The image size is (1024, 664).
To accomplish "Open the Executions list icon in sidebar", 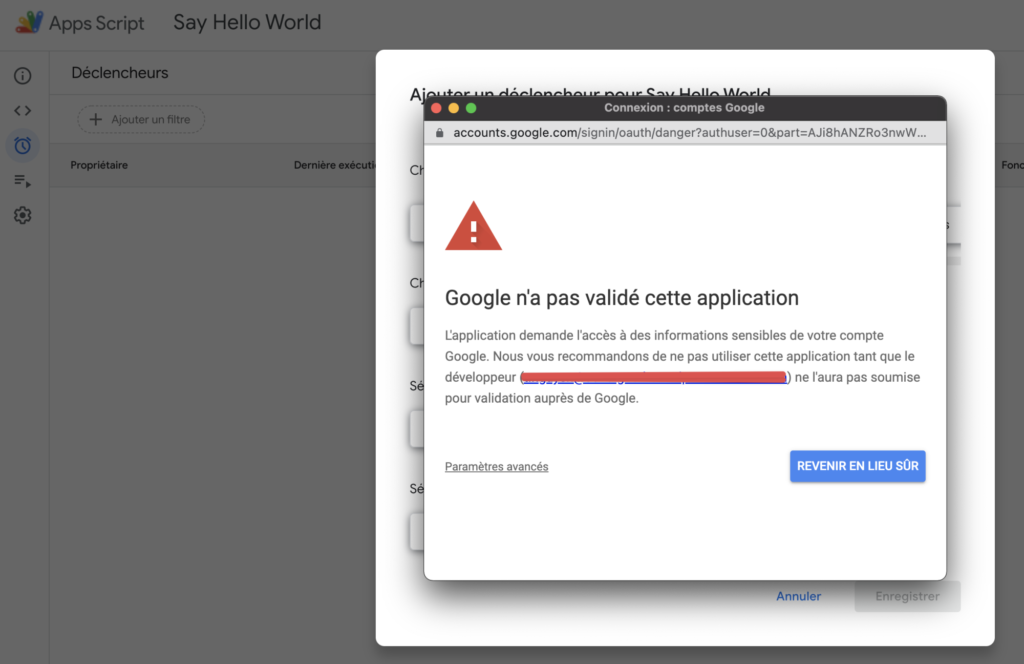I will (x=22, y=181).
